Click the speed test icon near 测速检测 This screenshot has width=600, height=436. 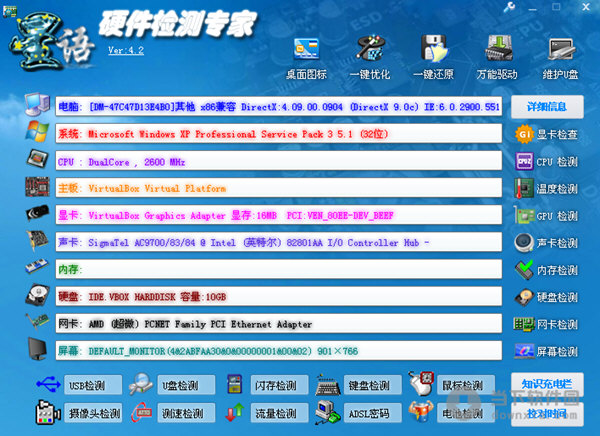pos(141,412)
